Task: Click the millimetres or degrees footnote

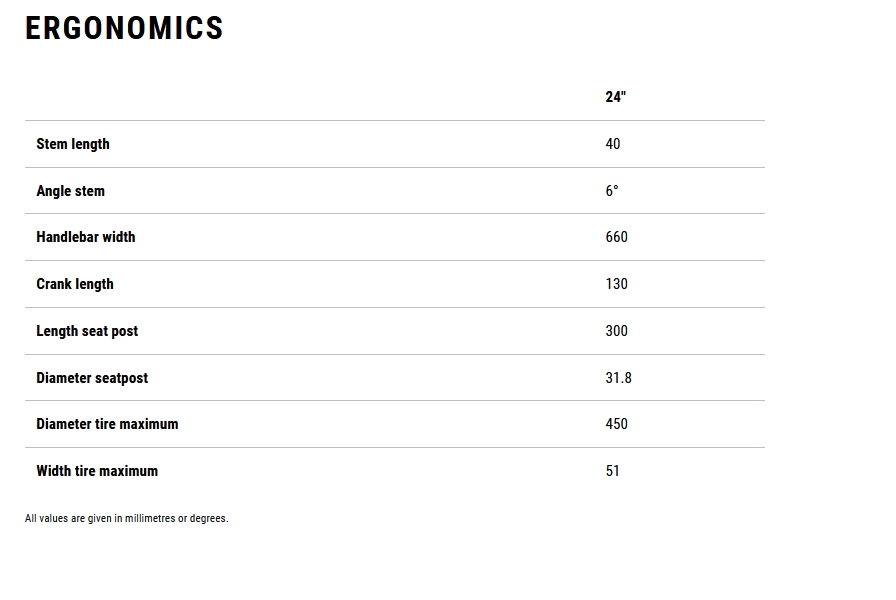Action: pyautogui.click(x=127, y=519)
